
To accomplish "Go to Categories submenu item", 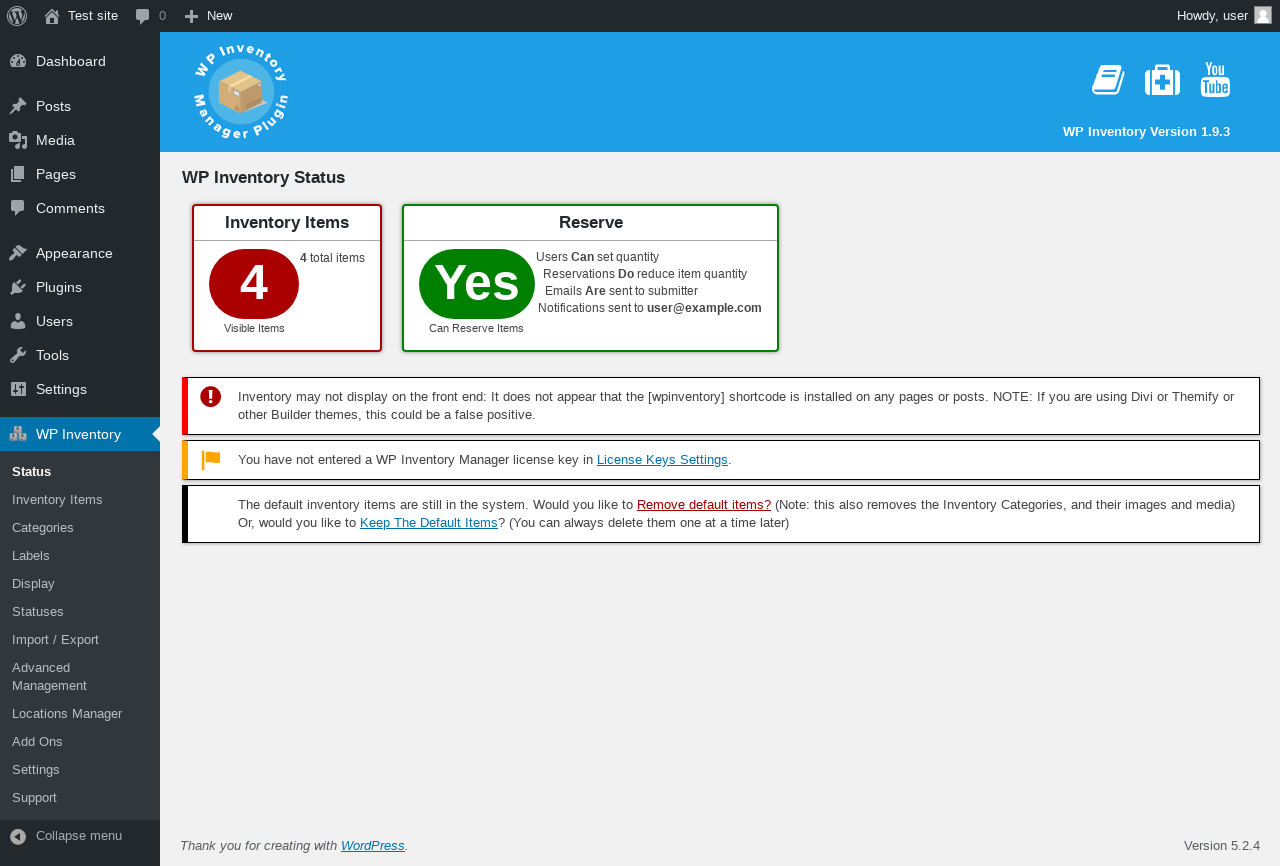I will tap(43, 527).
